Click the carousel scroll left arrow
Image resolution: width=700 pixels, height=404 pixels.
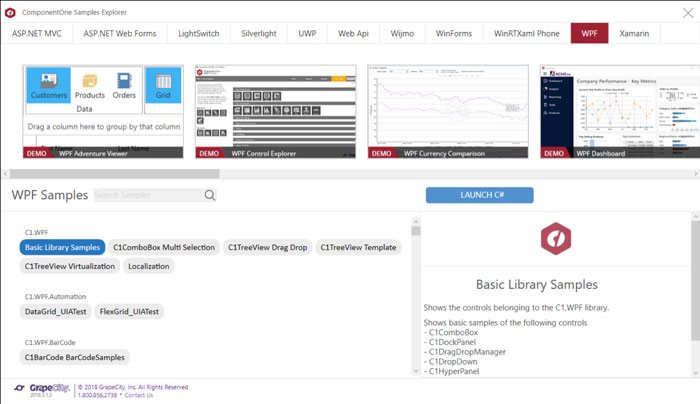pyautogui.click(x=5, y=174)
